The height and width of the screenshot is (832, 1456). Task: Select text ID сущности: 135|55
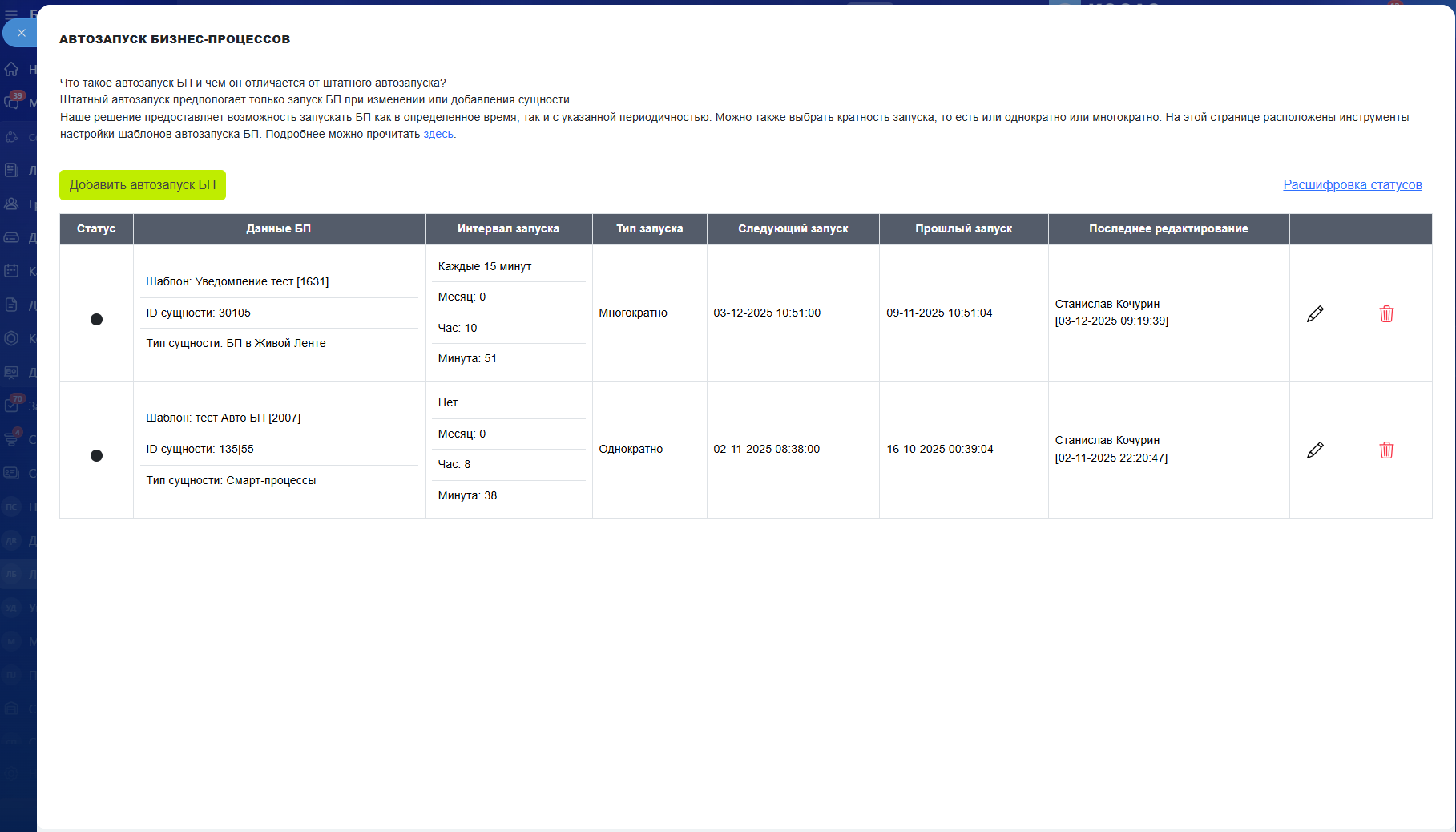coord(200,449)
